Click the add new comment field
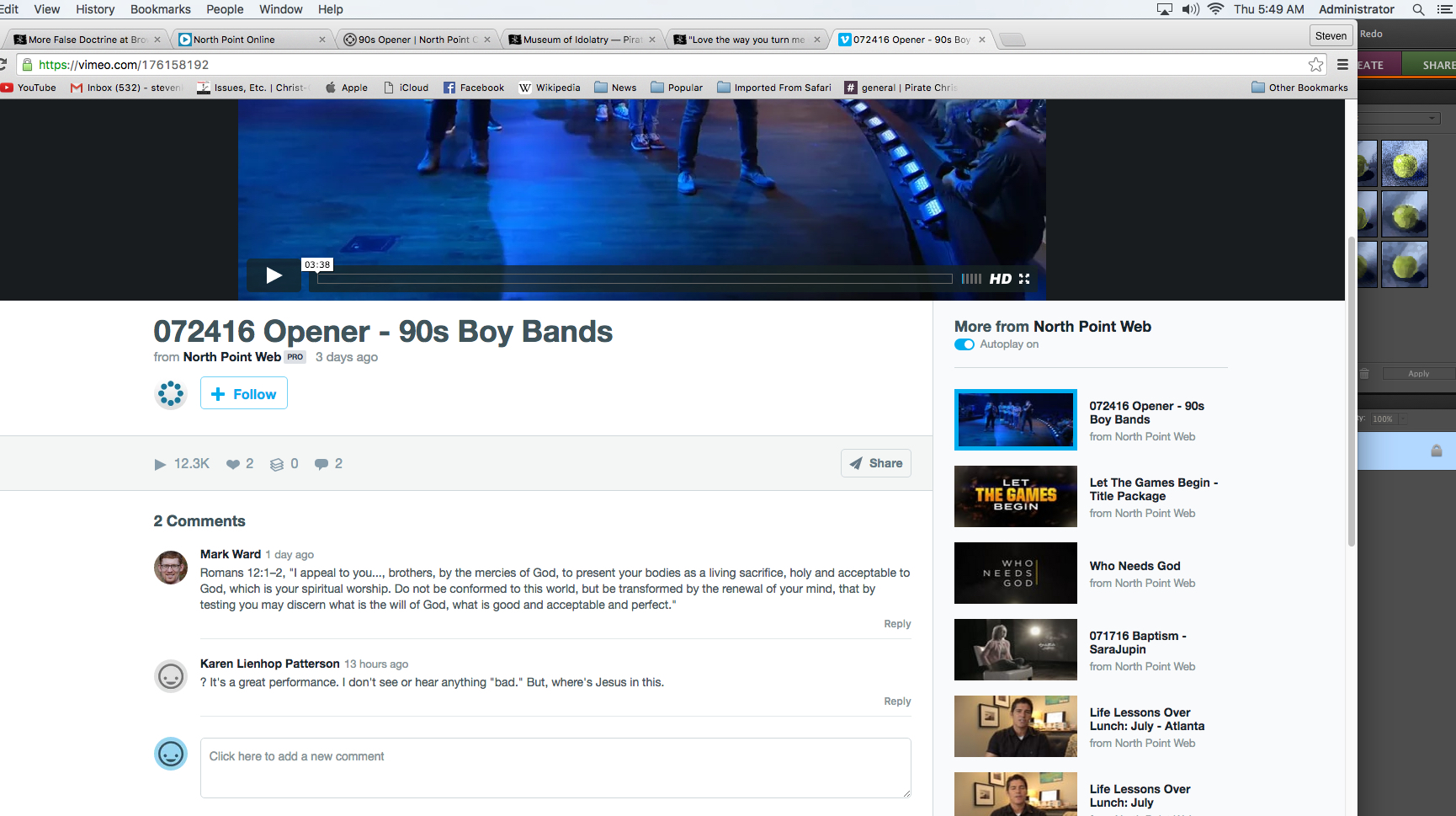 555,768
